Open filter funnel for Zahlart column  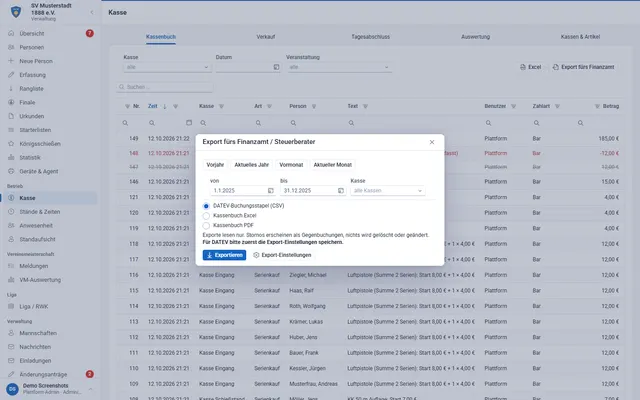click(x=557, y=107)
